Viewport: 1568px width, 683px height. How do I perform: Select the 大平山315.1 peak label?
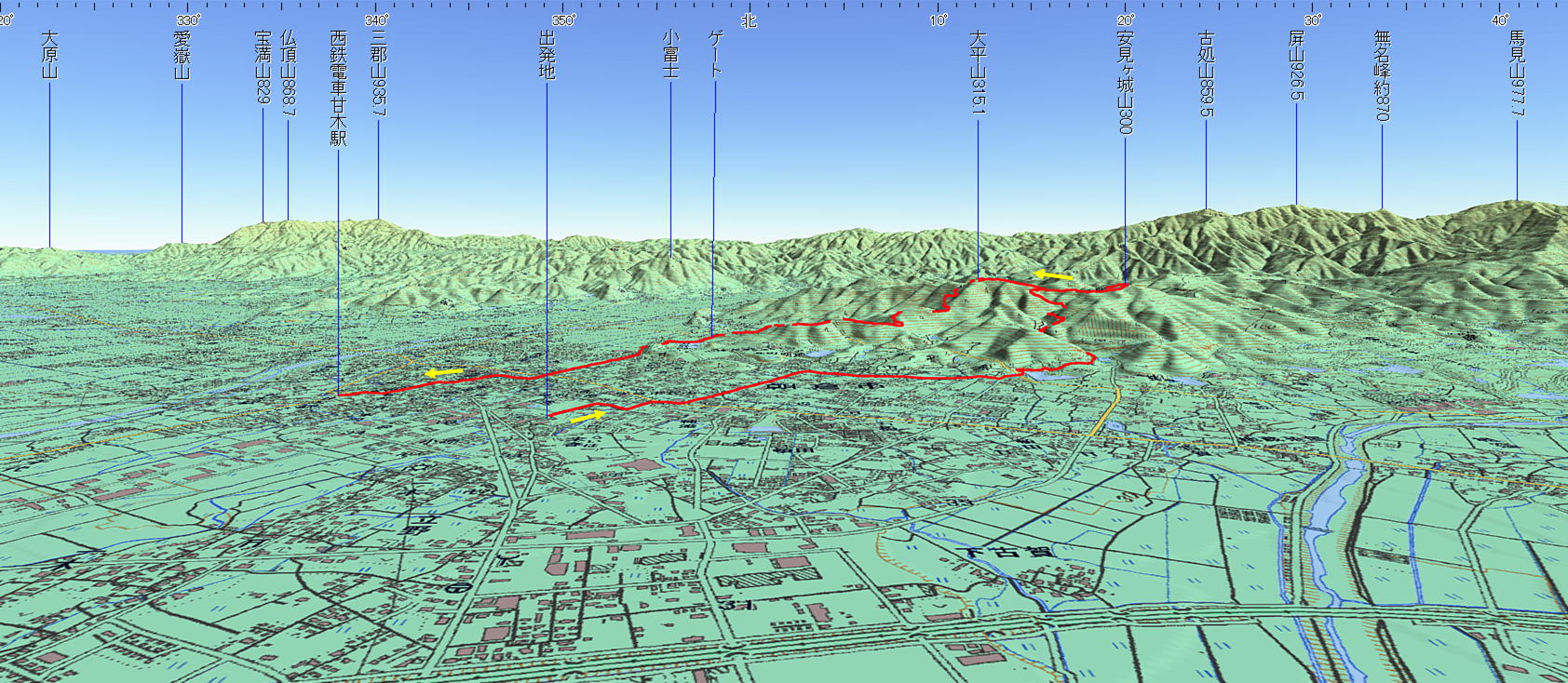point(978,73)
